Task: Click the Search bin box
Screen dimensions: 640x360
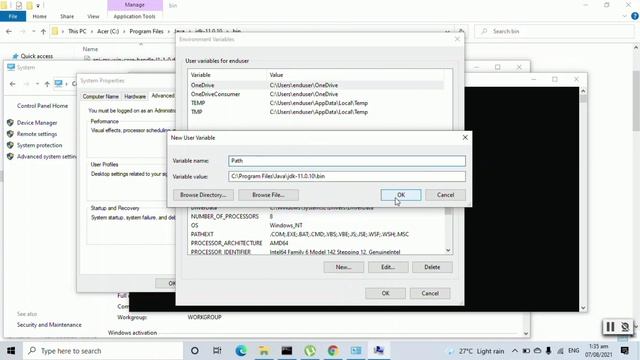Action: (x=554, y=31)
